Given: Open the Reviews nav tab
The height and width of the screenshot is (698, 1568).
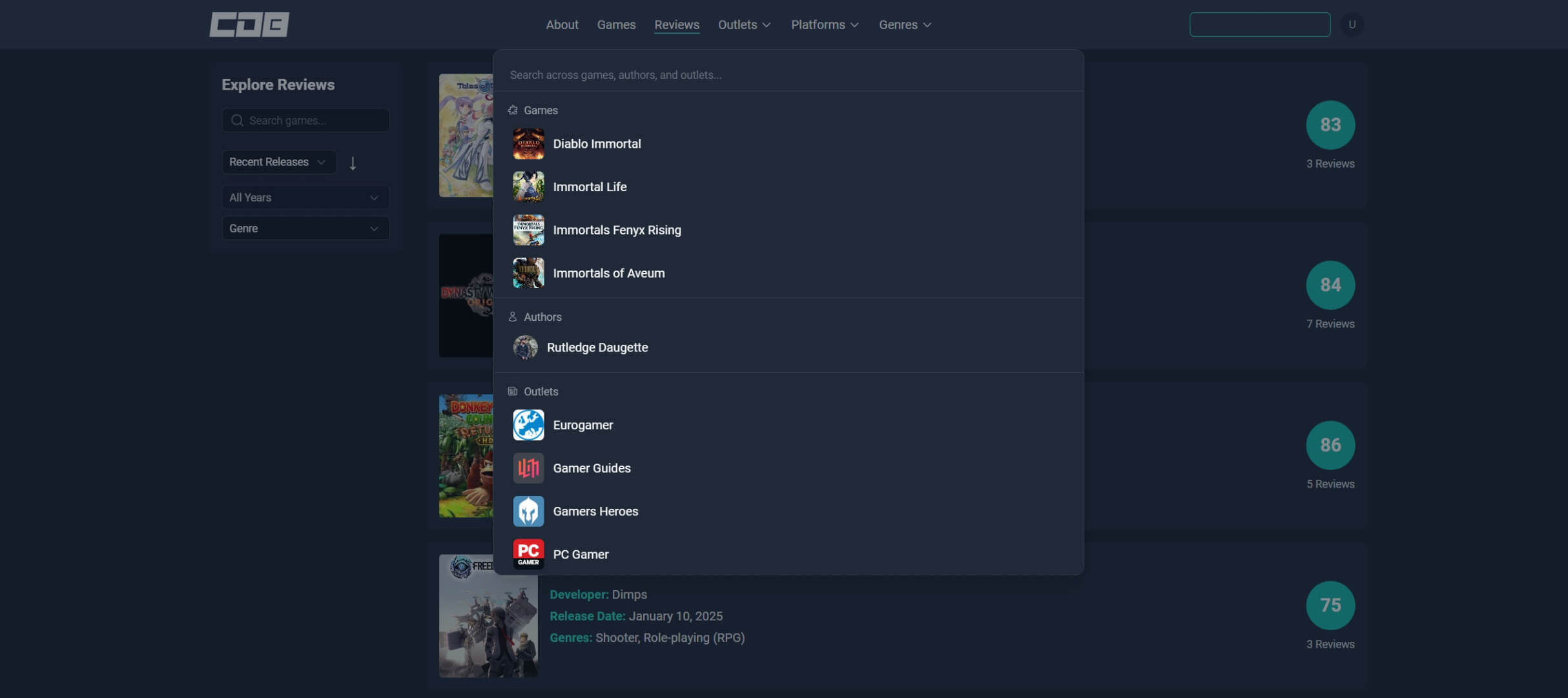Looking at the screenshot, I should [x=677, y=25].
